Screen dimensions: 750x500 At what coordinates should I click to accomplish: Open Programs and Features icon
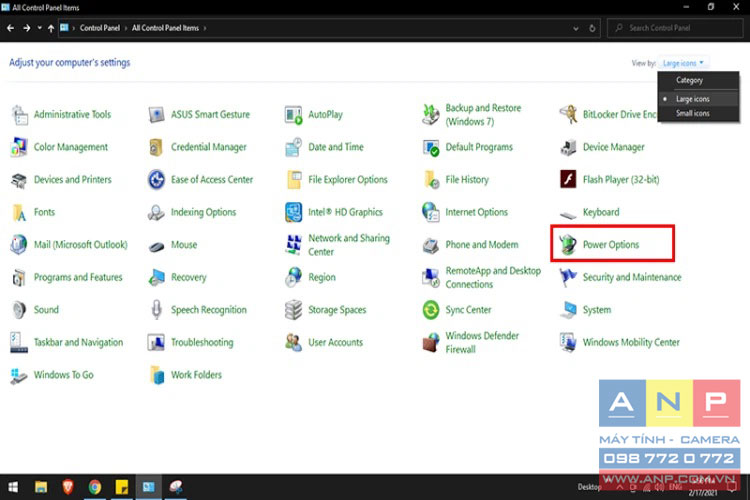(19, 278)
